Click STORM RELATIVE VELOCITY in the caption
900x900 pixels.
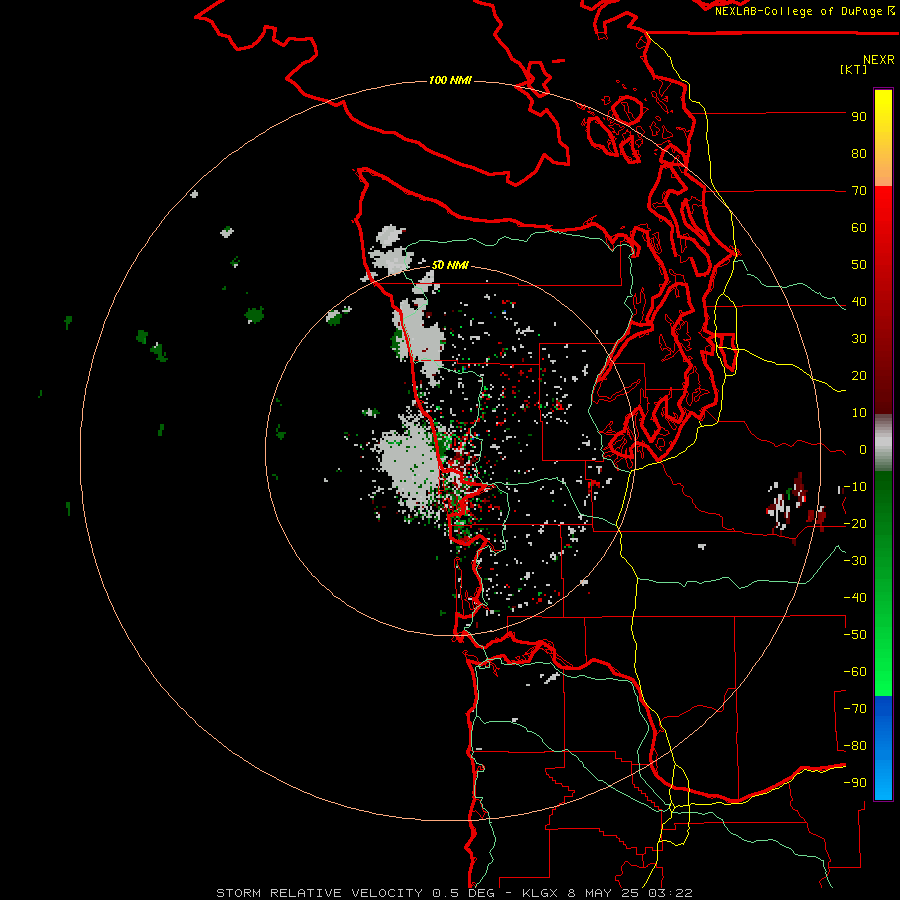pyautogui.click(x=319, y=893)
